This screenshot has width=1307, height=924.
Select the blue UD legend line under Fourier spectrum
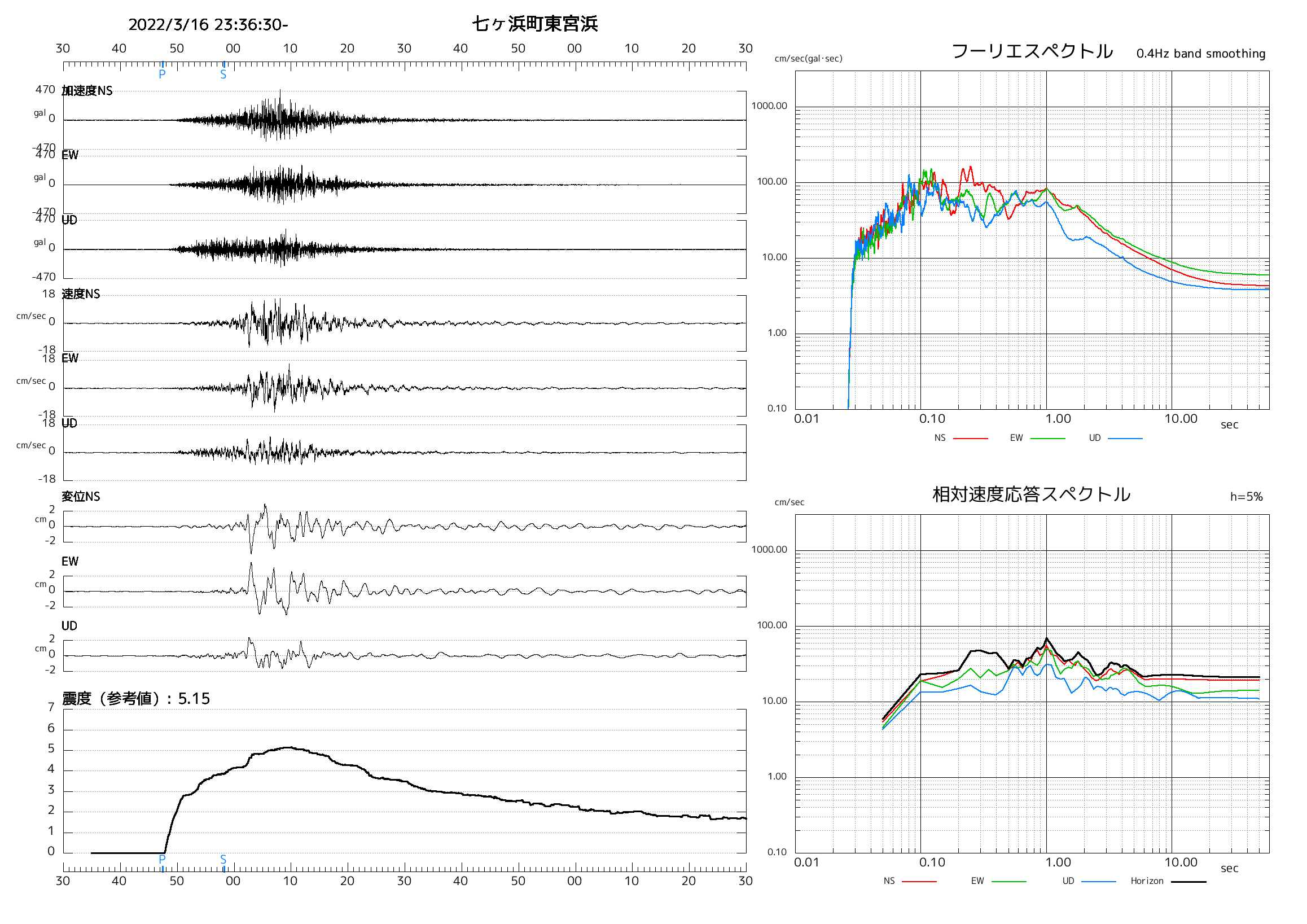[1125, 439]
